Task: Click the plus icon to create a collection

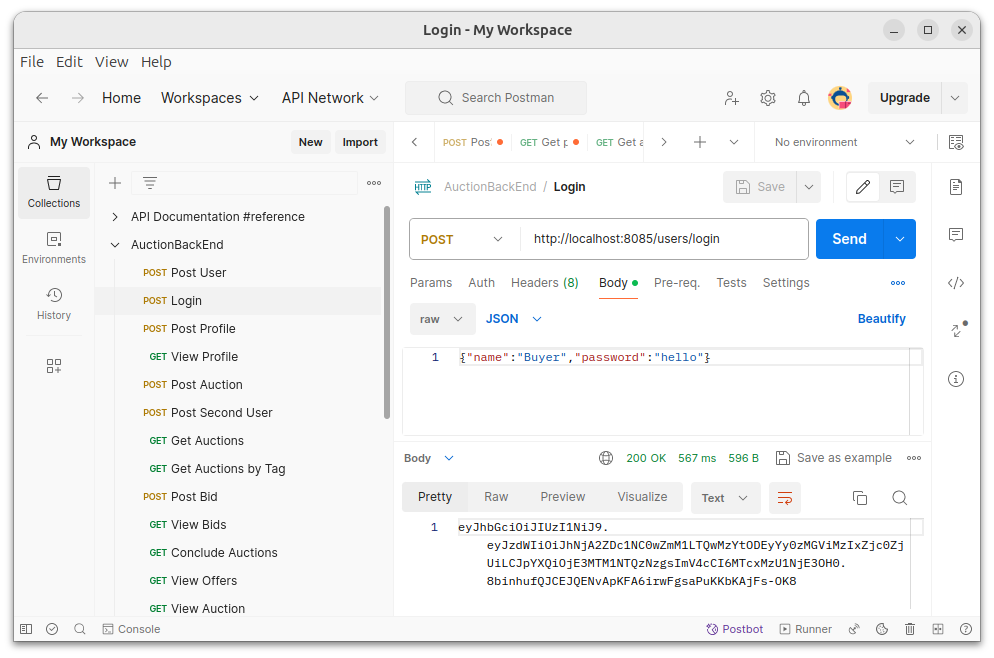Action: (115, 183)
